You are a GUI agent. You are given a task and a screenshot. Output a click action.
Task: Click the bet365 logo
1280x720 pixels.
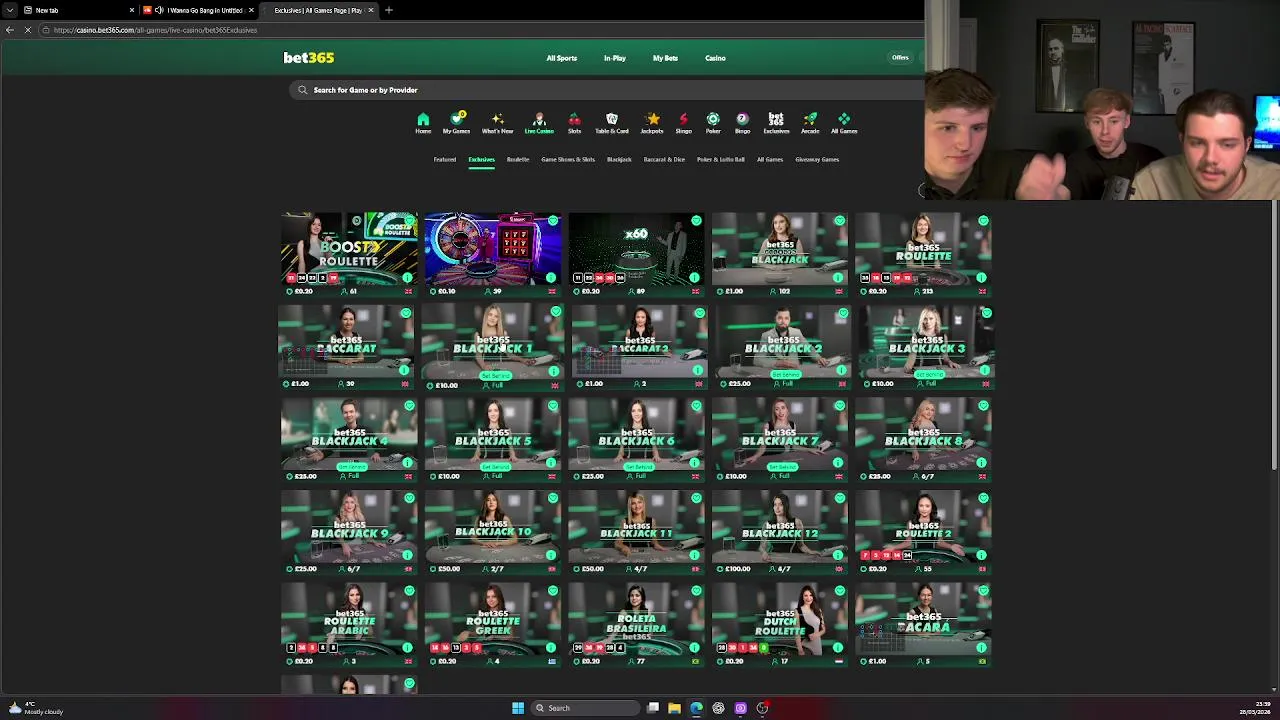(x=309, y=58)
